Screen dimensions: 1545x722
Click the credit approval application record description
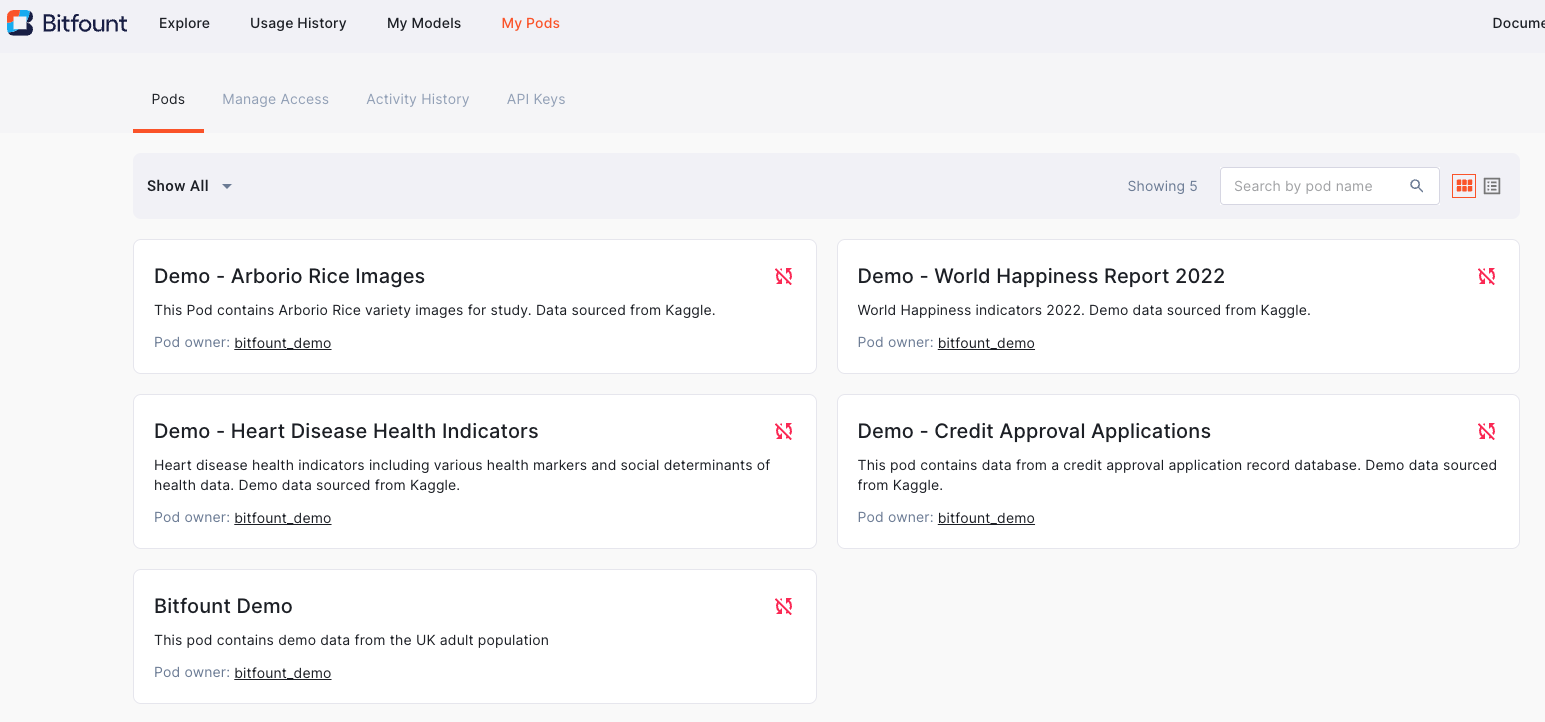click(1177, 475)
